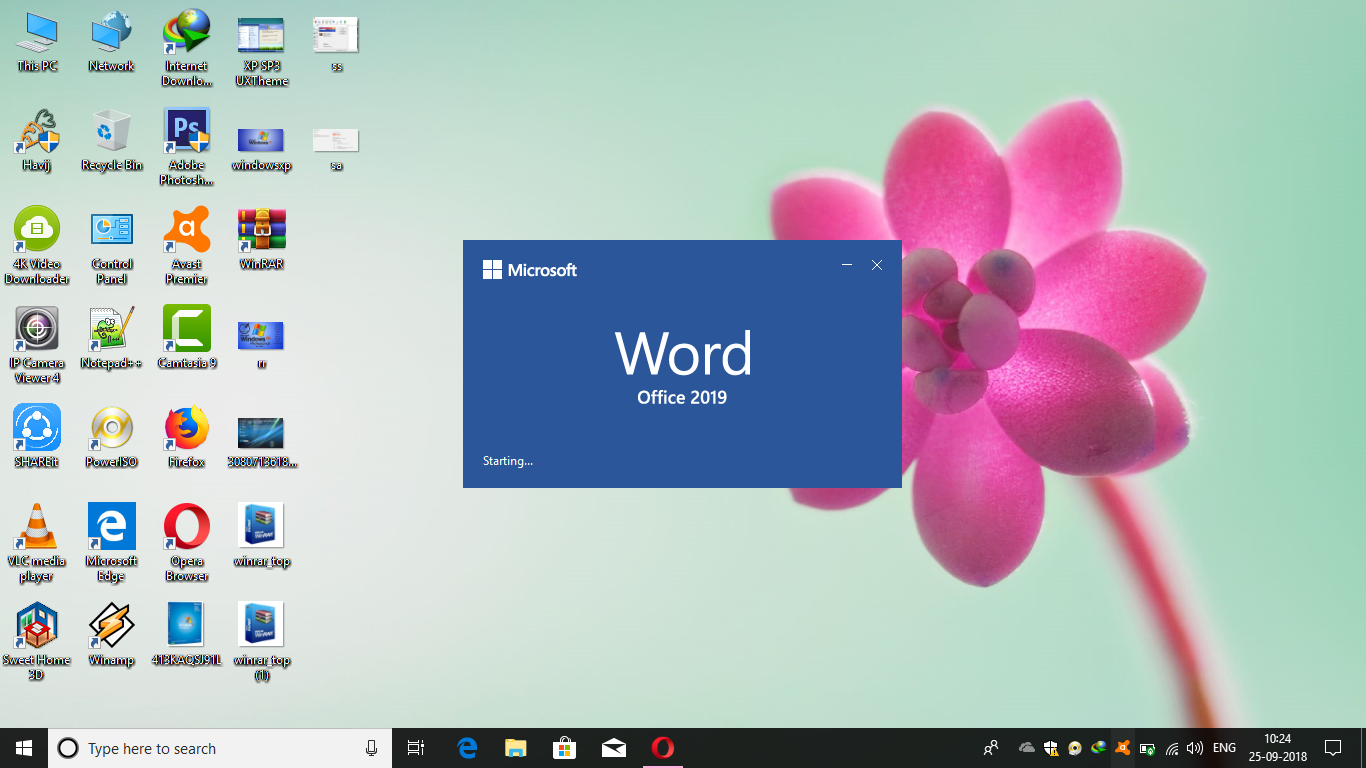Viewport: 1366px width, 768px height.
Task: Open the PowerISO disc tray icon
Action: point(1075,748)
